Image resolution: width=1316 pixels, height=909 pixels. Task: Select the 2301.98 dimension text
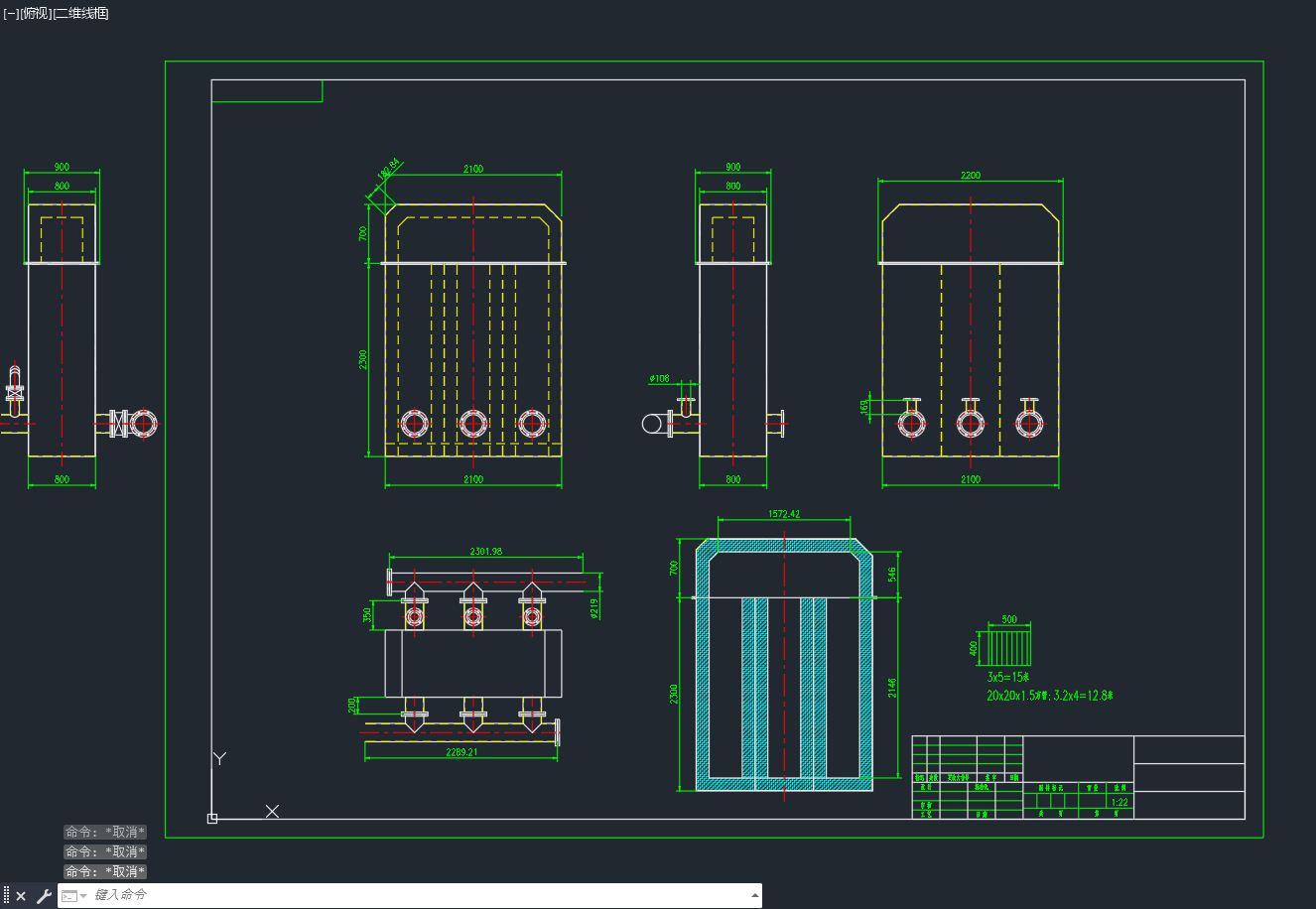485,551
